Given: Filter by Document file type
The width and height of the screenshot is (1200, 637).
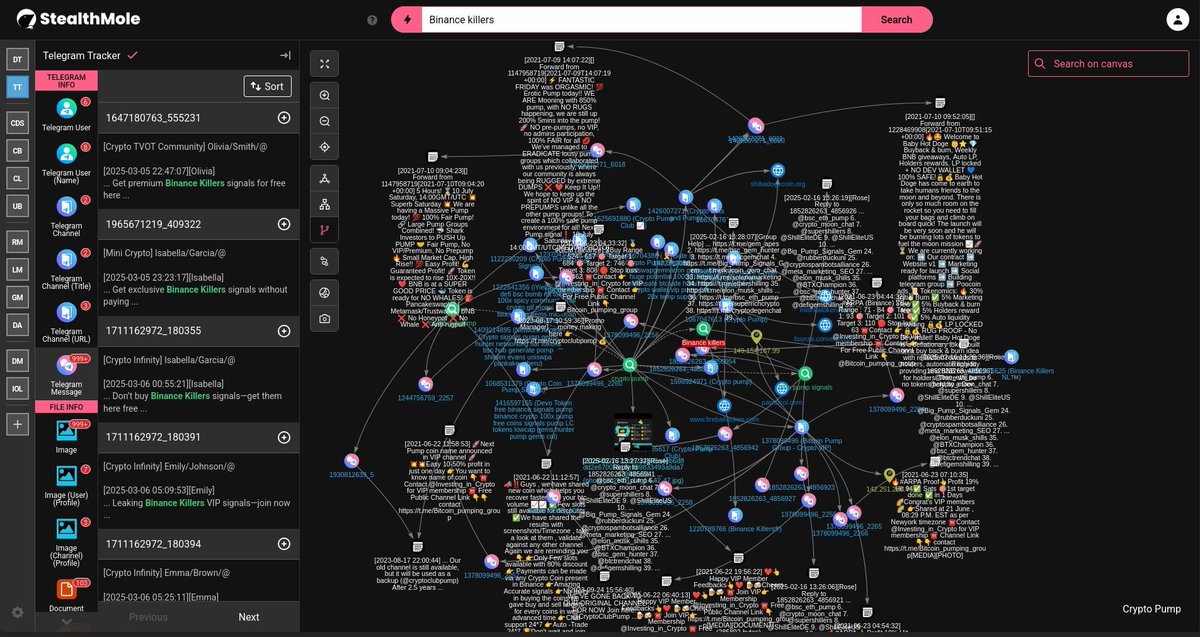Looking at the screenshot, I should pyautogui.click(x=67, y=596).
